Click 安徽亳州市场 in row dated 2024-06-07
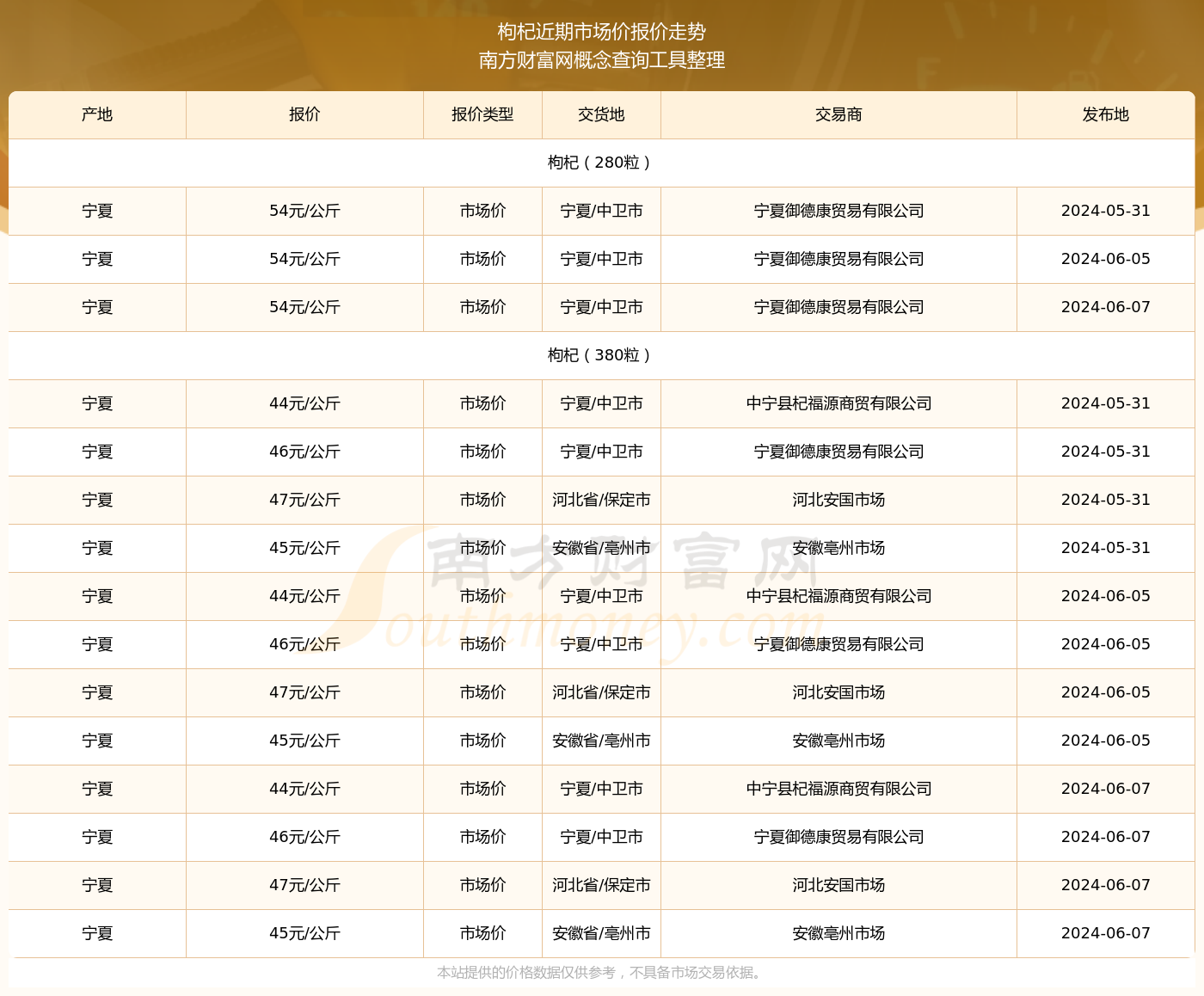The width and height of the screenshot is (1204, 996). pos(838,933)
